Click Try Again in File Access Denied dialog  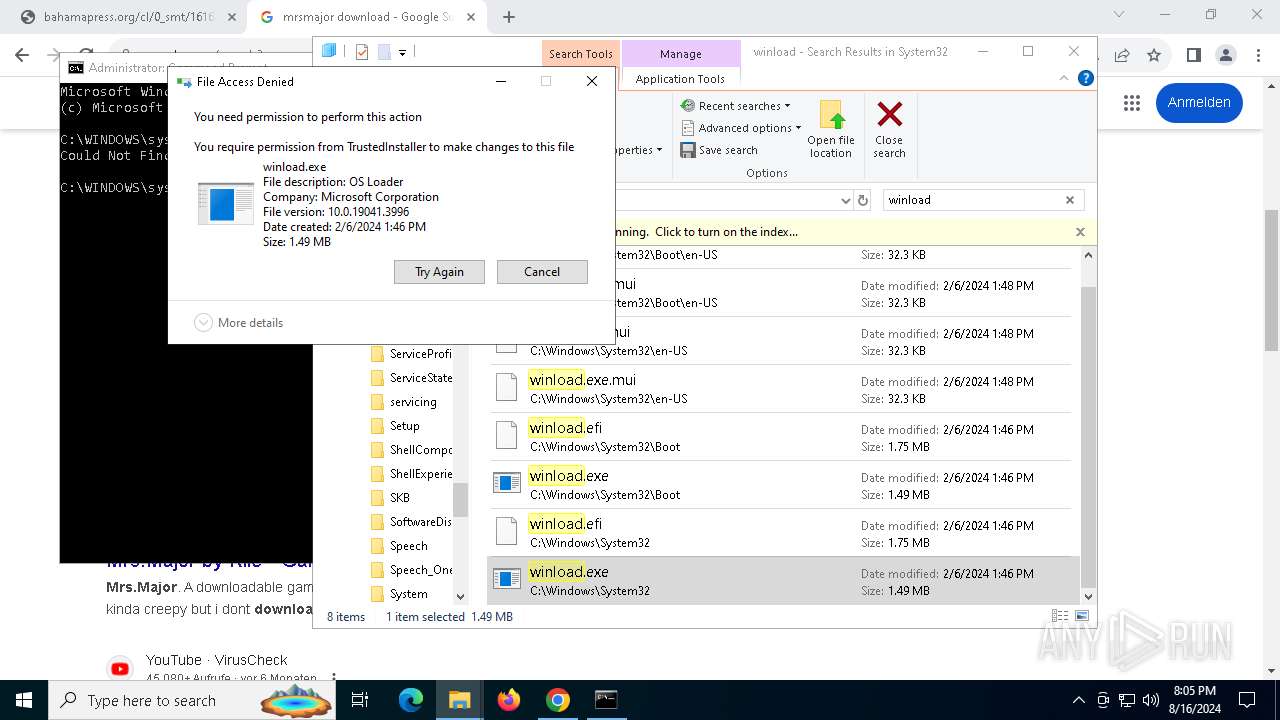click(439, 272)
